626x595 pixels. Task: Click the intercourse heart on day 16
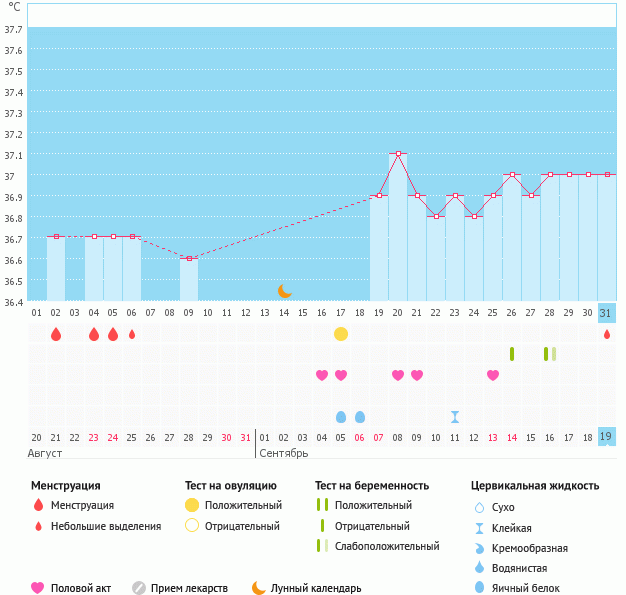pos(322,375)
